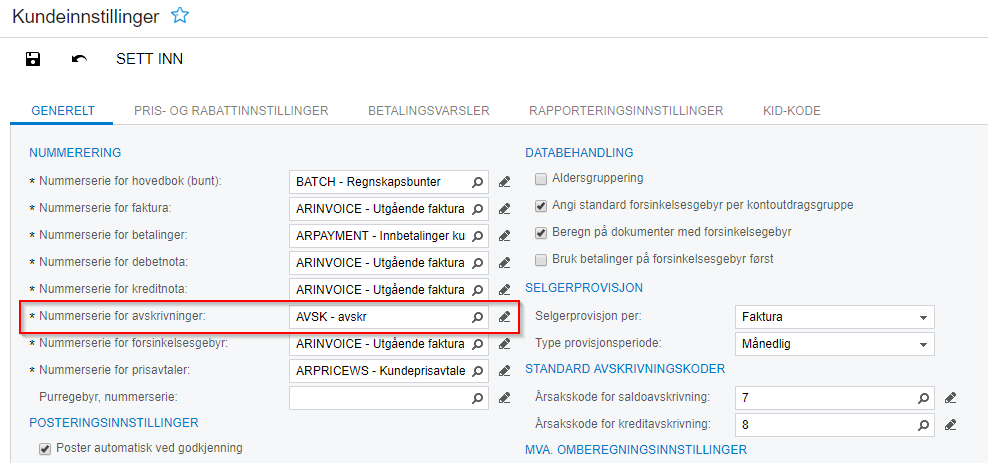Click the BATCH - Regnskapsbunter field
The height and width of the screenshot is (463, 988).
[x=389, y=182]
